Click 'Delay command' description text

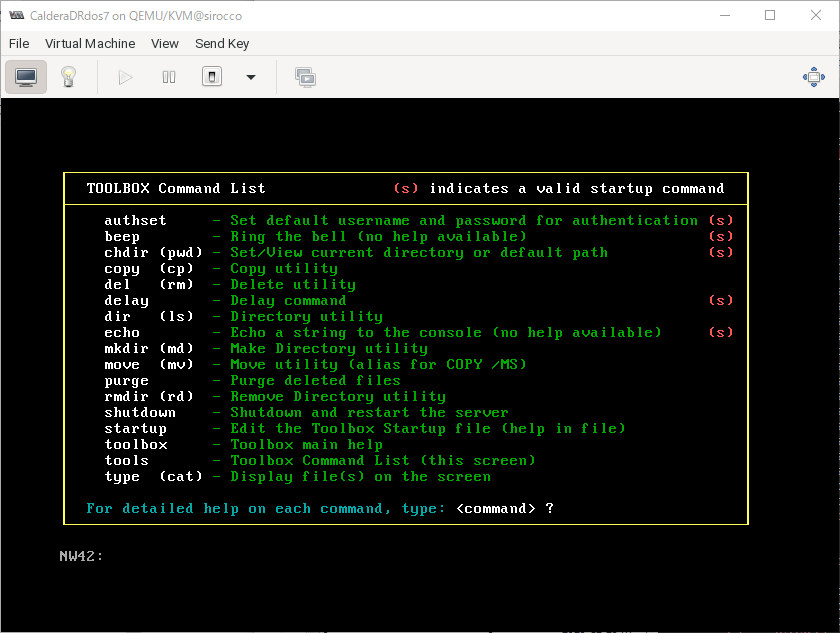pos(288,300)
